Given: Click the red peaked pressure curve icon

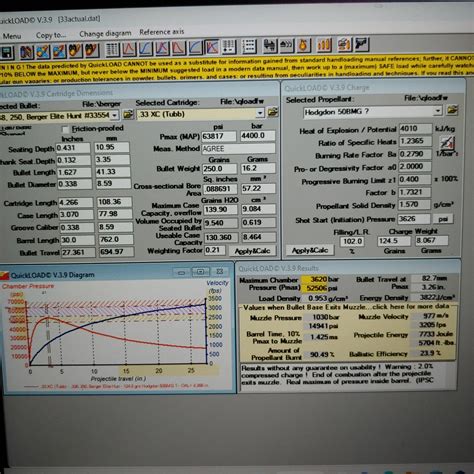Looking at the screenshot, I should (x=129, y=49).
